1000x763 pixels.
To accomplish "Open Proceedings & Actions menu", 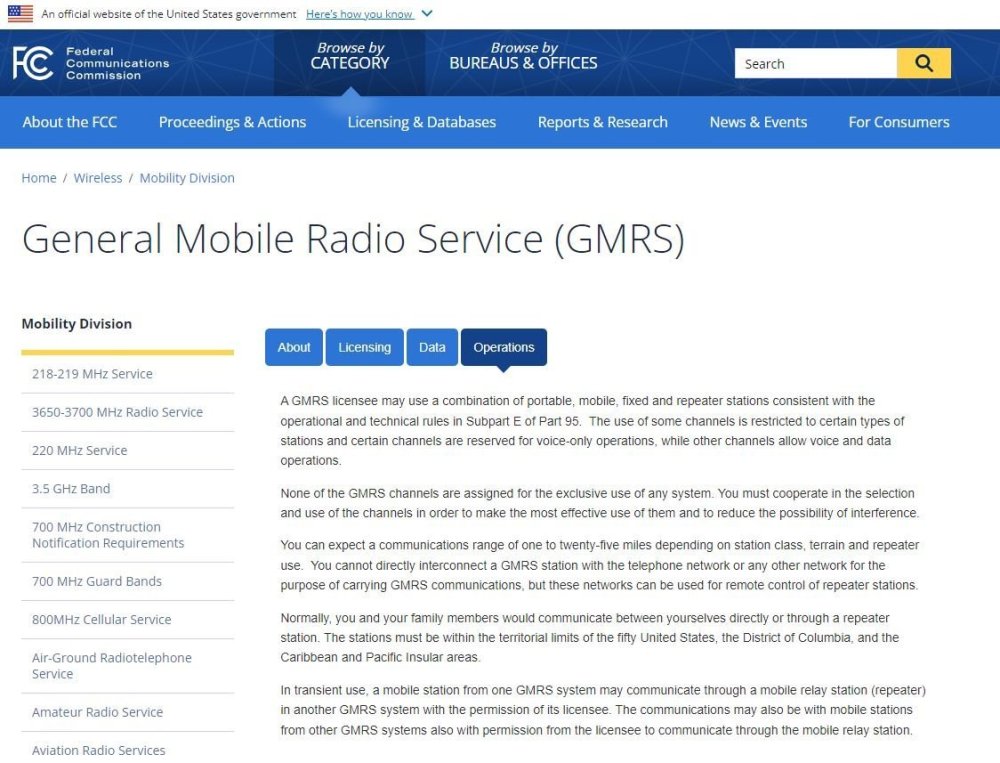I will coord(232,122).
